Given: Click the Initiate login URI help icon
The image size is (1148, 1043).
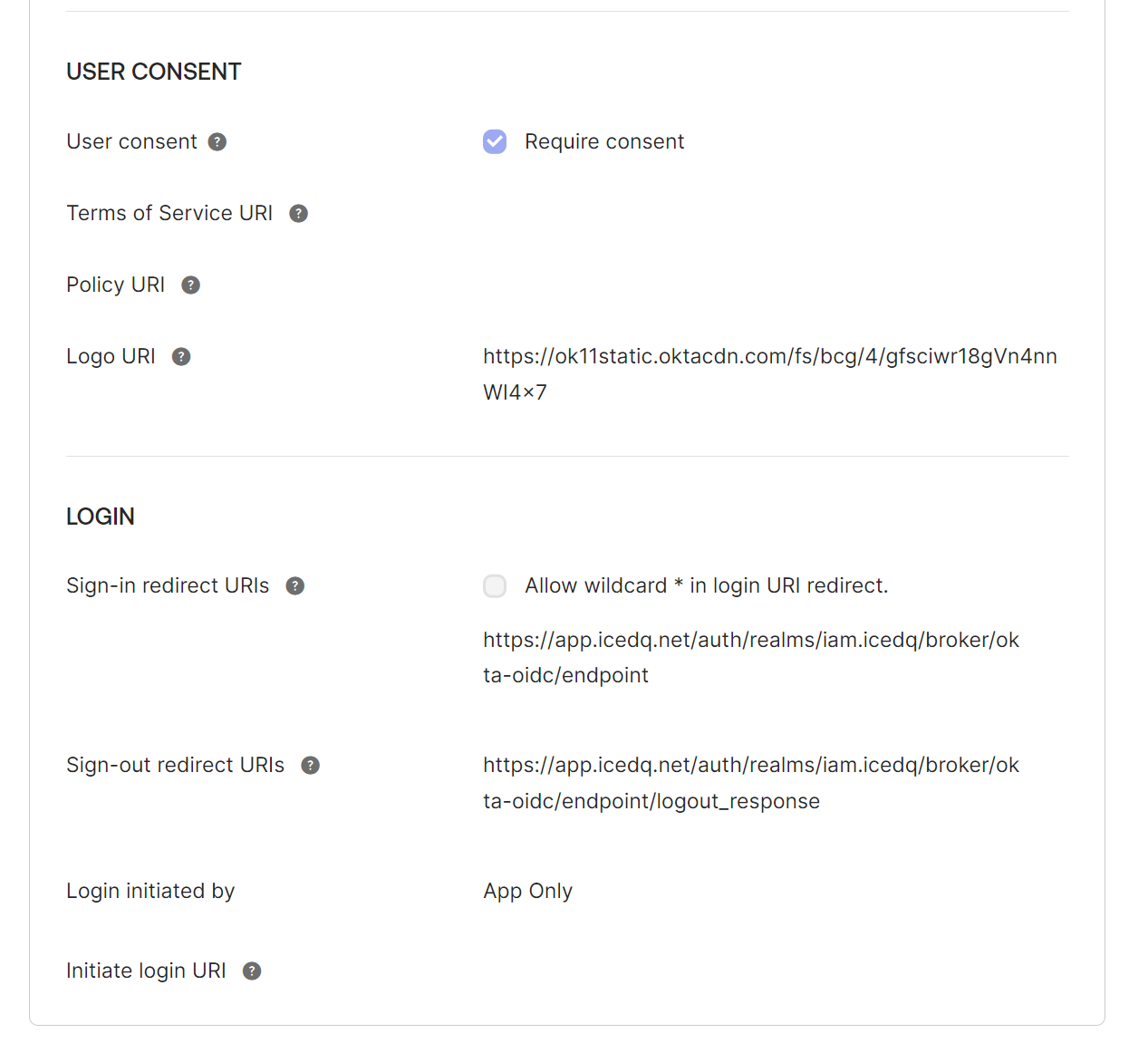Looking at the screenshot, I should [x=252, y=971].
